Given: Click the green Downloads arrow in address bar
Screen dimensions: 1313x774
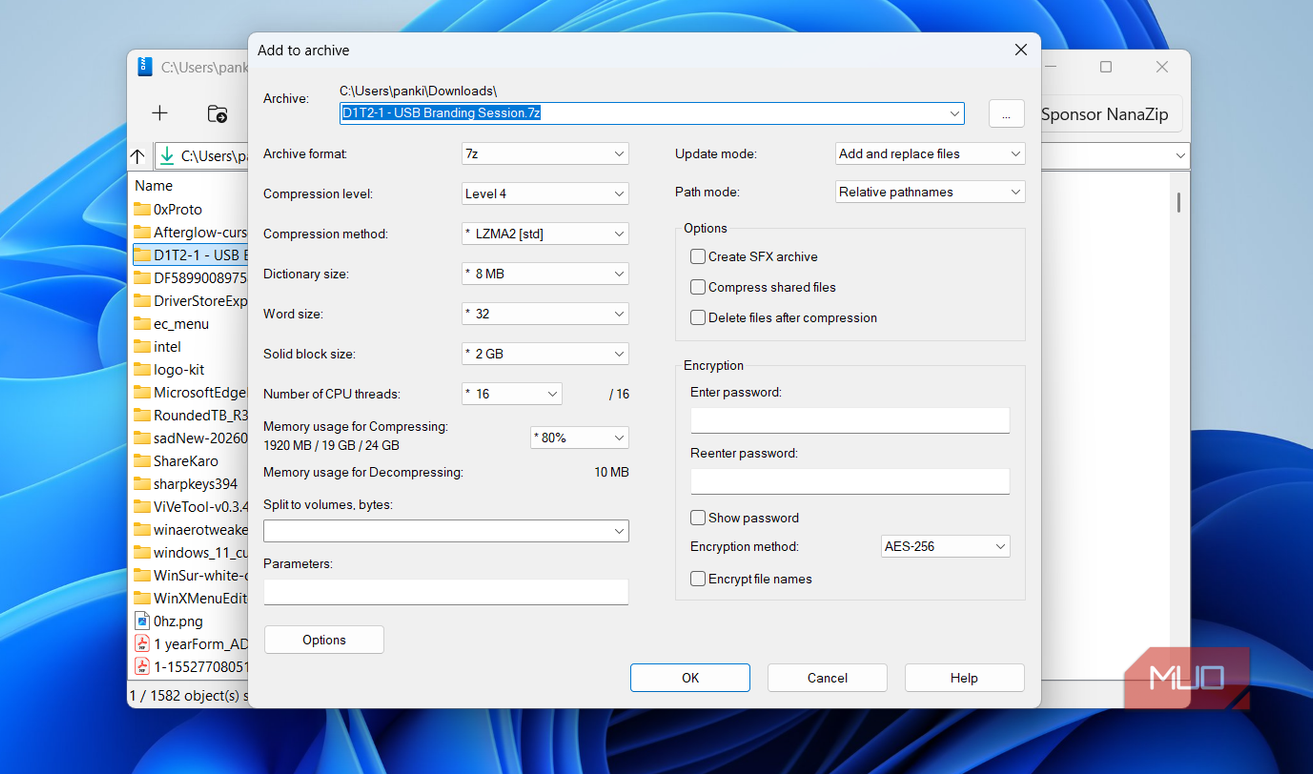Looking at the screenshot, I should point(167,156).
